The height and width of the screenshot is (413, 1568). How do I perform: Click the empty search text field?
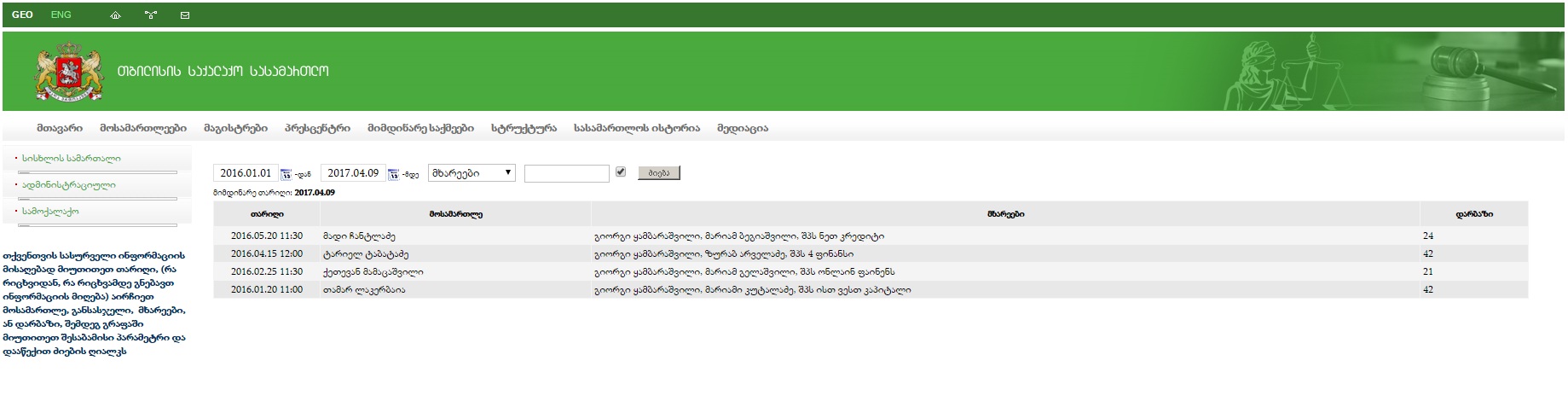[567, 174]
